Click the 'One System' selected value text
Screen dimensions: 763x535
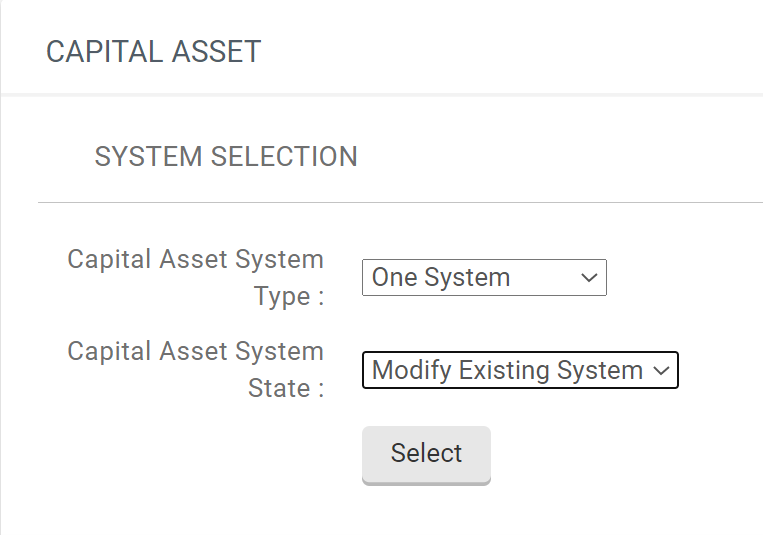point(441,277)
